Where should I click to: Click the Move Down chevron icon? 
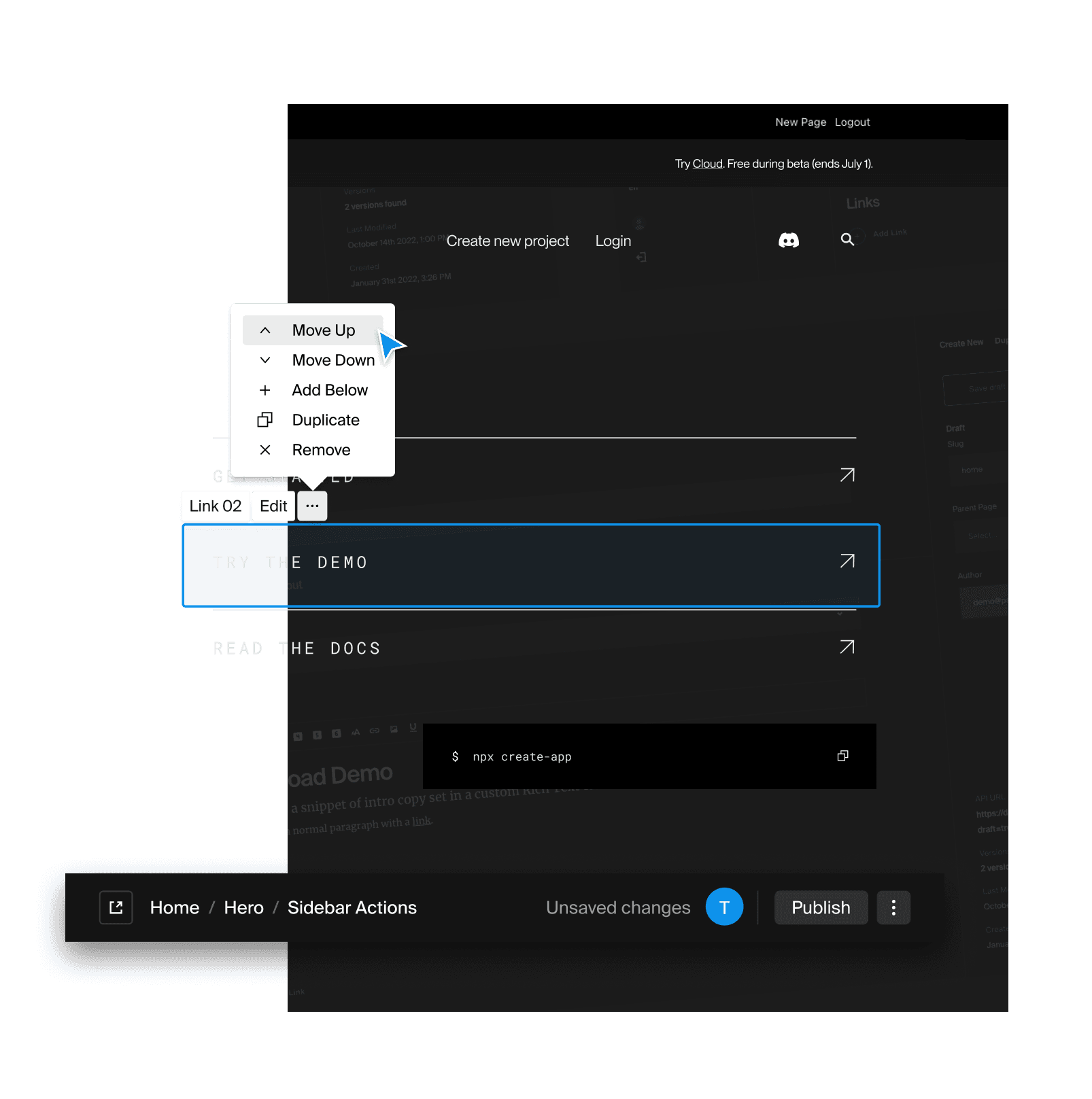265,360
